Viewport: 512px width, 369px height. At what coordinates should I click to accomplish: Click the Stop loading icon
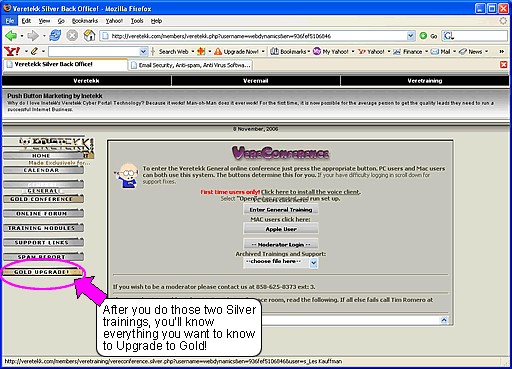point(72,35)
